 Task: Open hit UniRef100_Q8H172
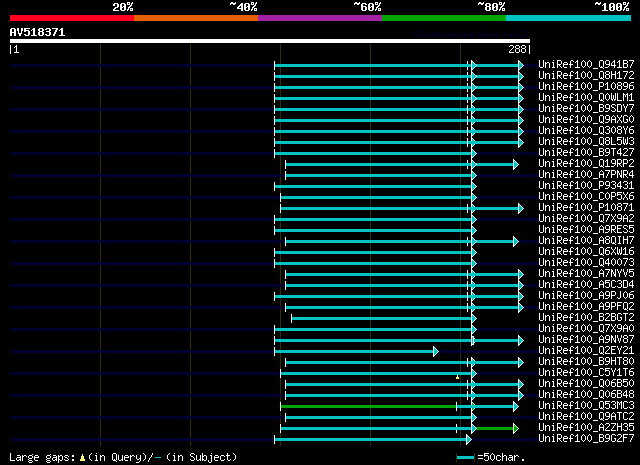tap(586, 76)
